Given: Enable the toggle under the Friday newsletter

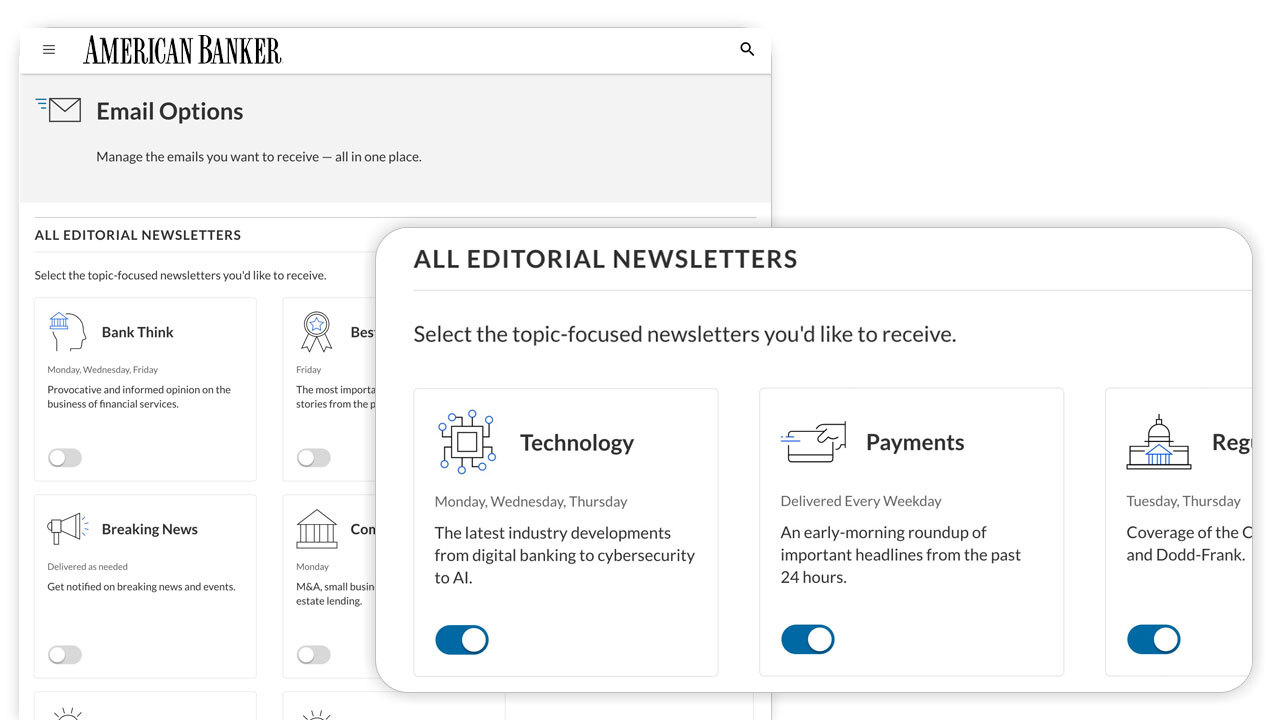Looking at the screenshot, I should coord(313,458).
